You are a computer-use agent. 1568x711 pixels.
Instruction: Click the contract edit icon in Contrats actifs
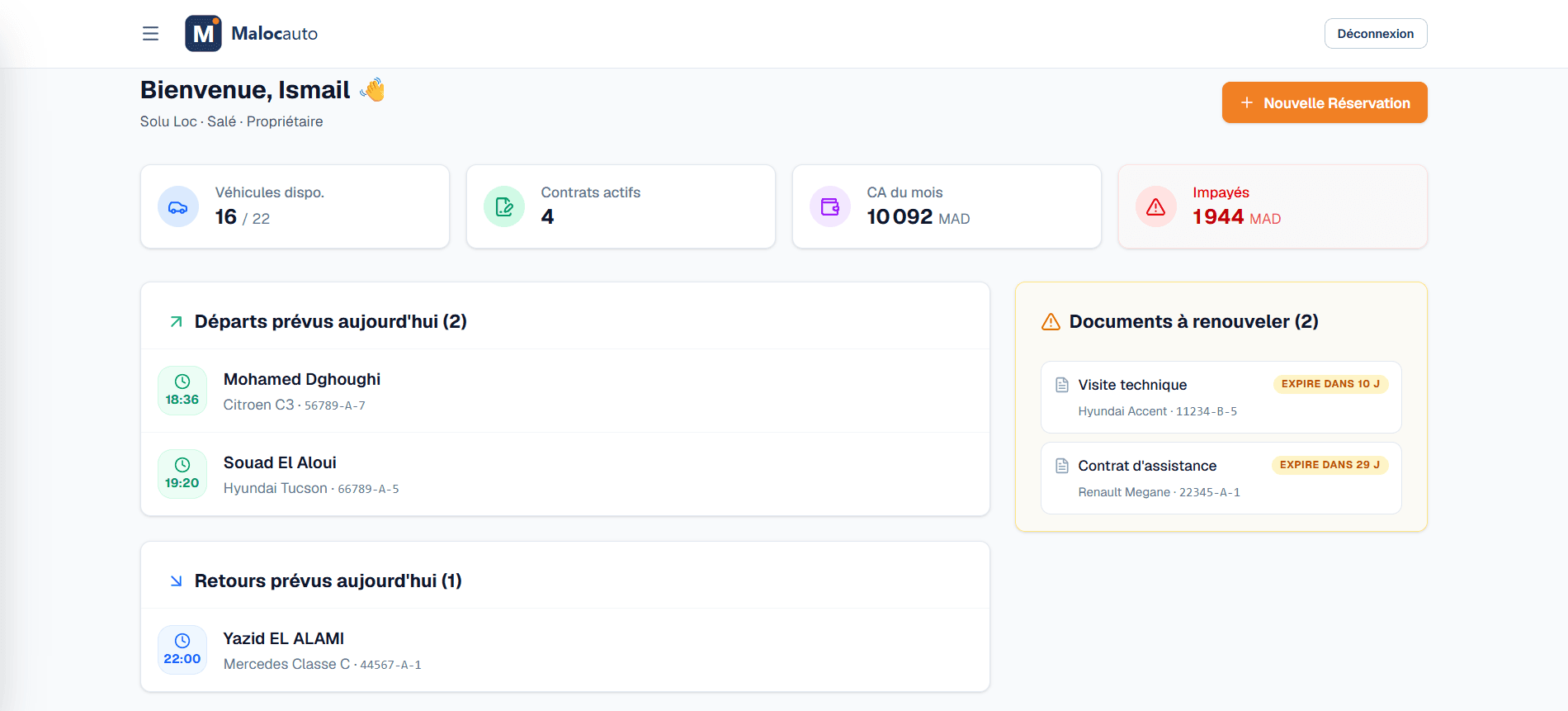504,207
